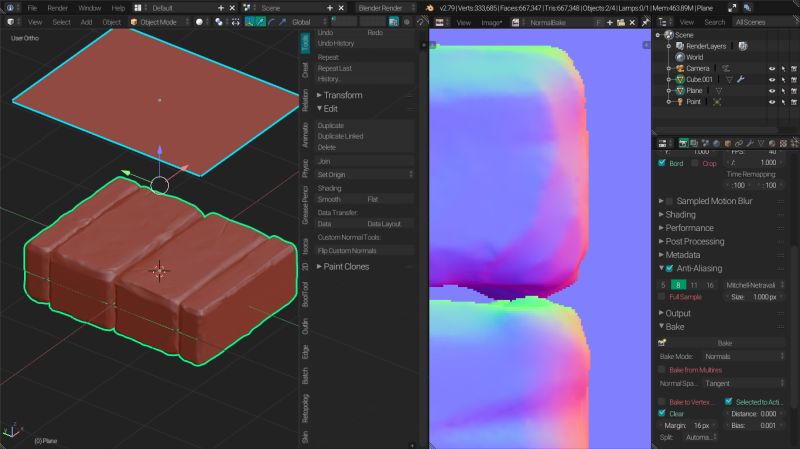Expand the Sampled Motion Blur panel

[x=707, y=201]
